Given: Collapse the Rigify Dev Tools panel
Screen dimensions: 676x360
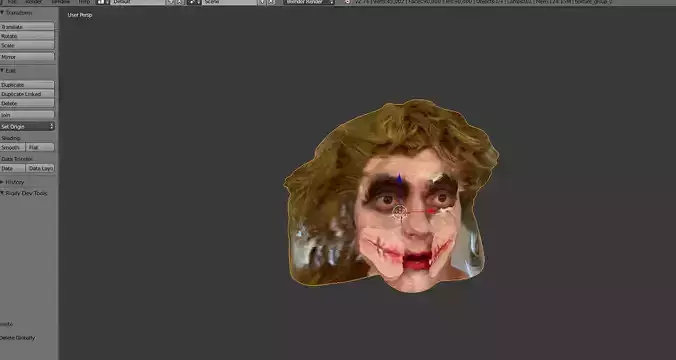Looking at the screenshot, I should [3, 194].
